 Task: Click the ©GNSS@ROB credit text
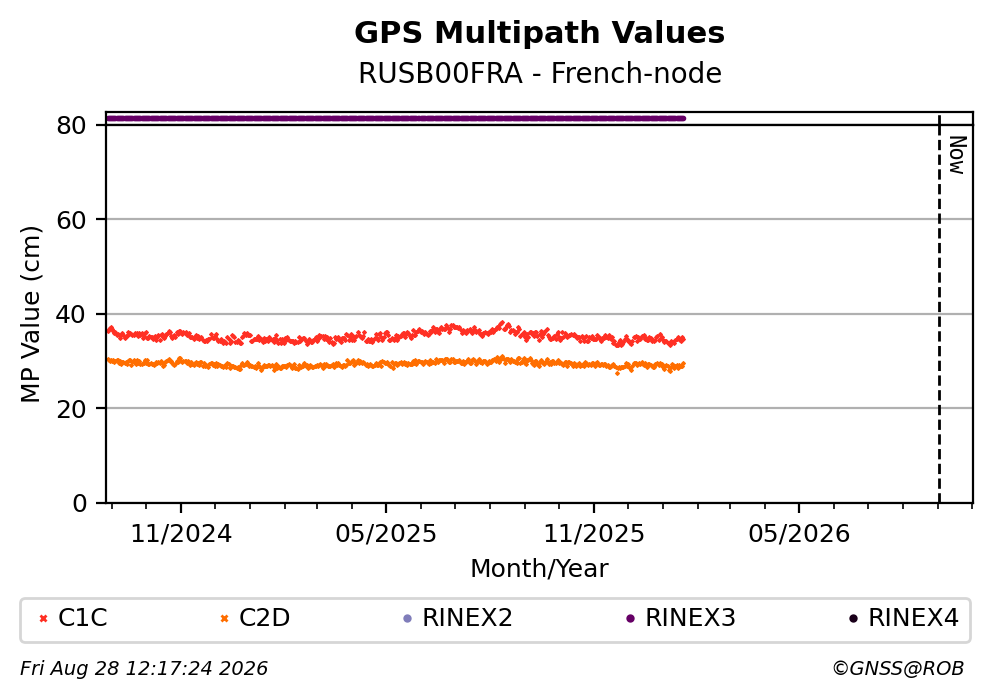[898, 668]
